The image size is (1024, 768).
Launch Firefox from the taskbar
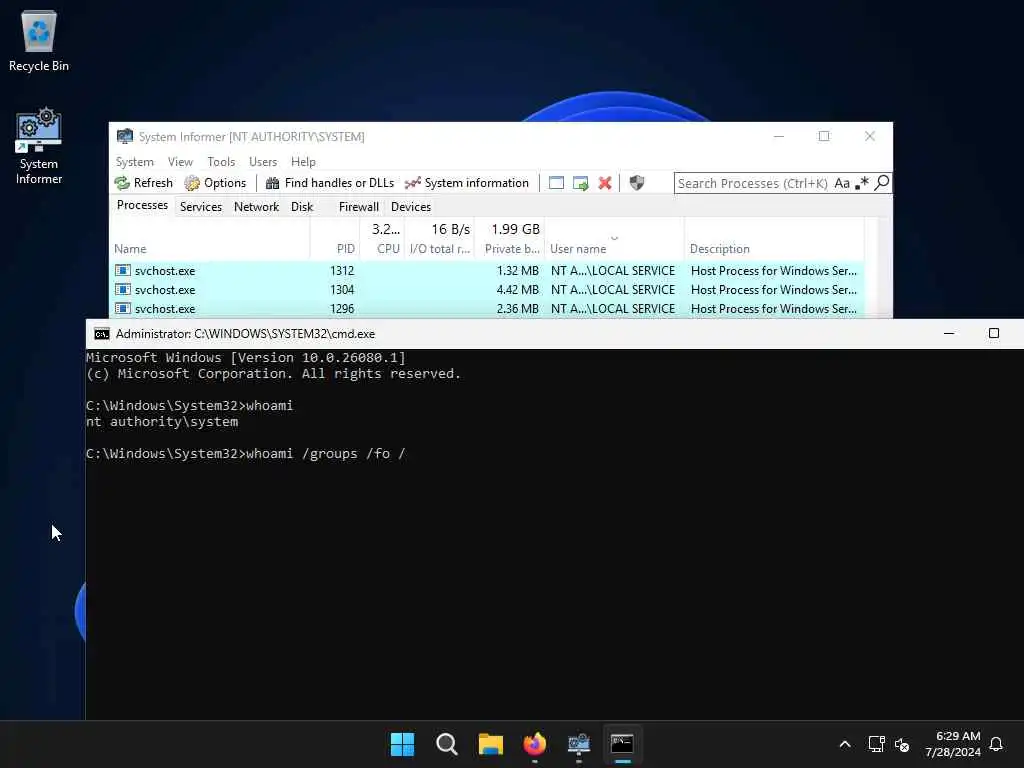coord(535,744)
